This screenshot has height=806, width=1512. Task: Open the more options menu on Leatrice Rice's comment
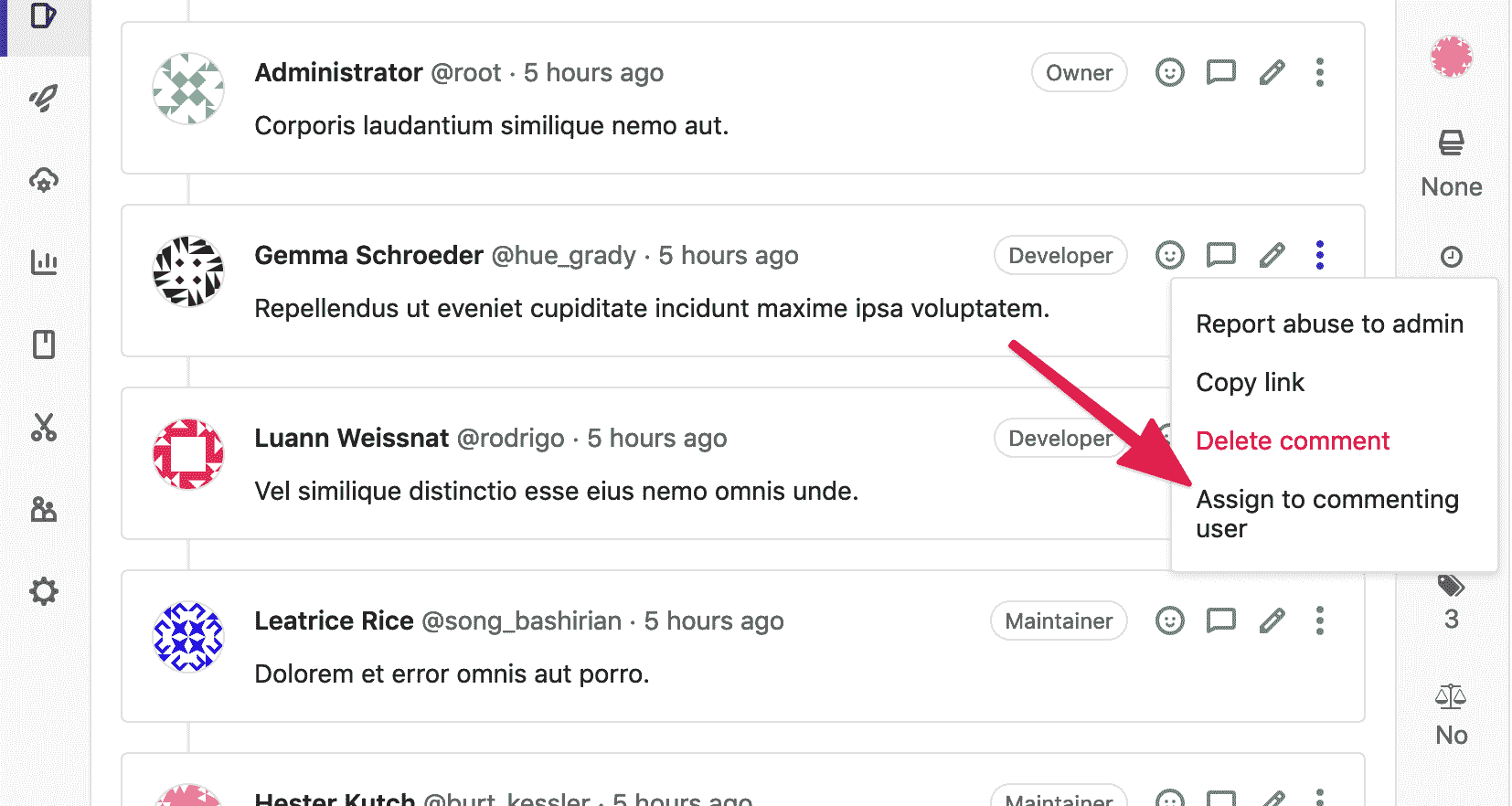[1319, 620]
